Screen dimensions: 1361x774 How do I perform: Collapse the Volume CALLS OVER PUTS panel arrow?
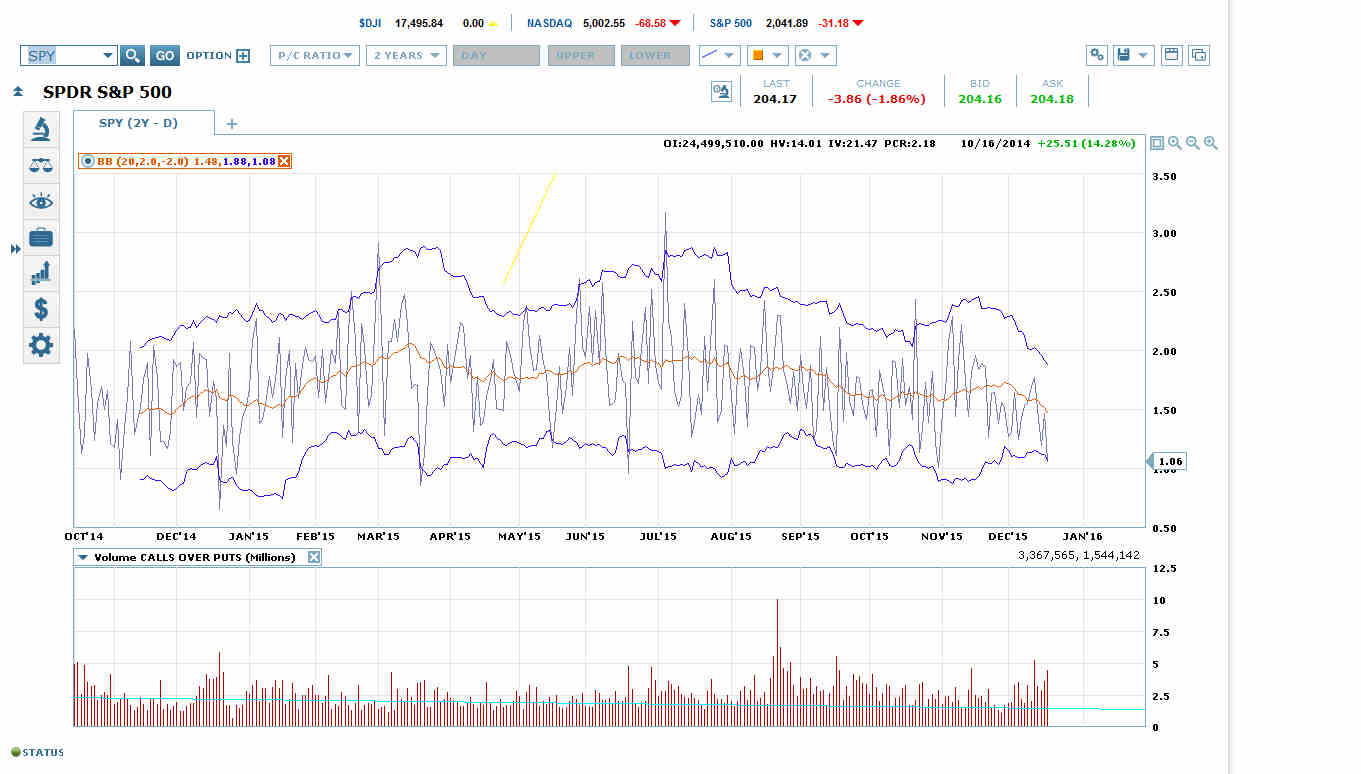(x=84, y=557)
